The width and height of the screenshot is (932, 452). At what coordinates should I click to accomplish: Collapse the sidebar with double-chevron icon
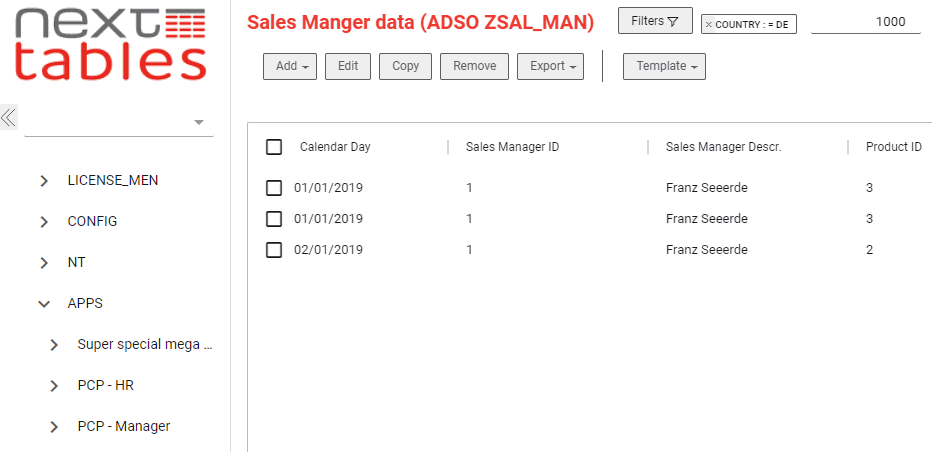point(9,117)
